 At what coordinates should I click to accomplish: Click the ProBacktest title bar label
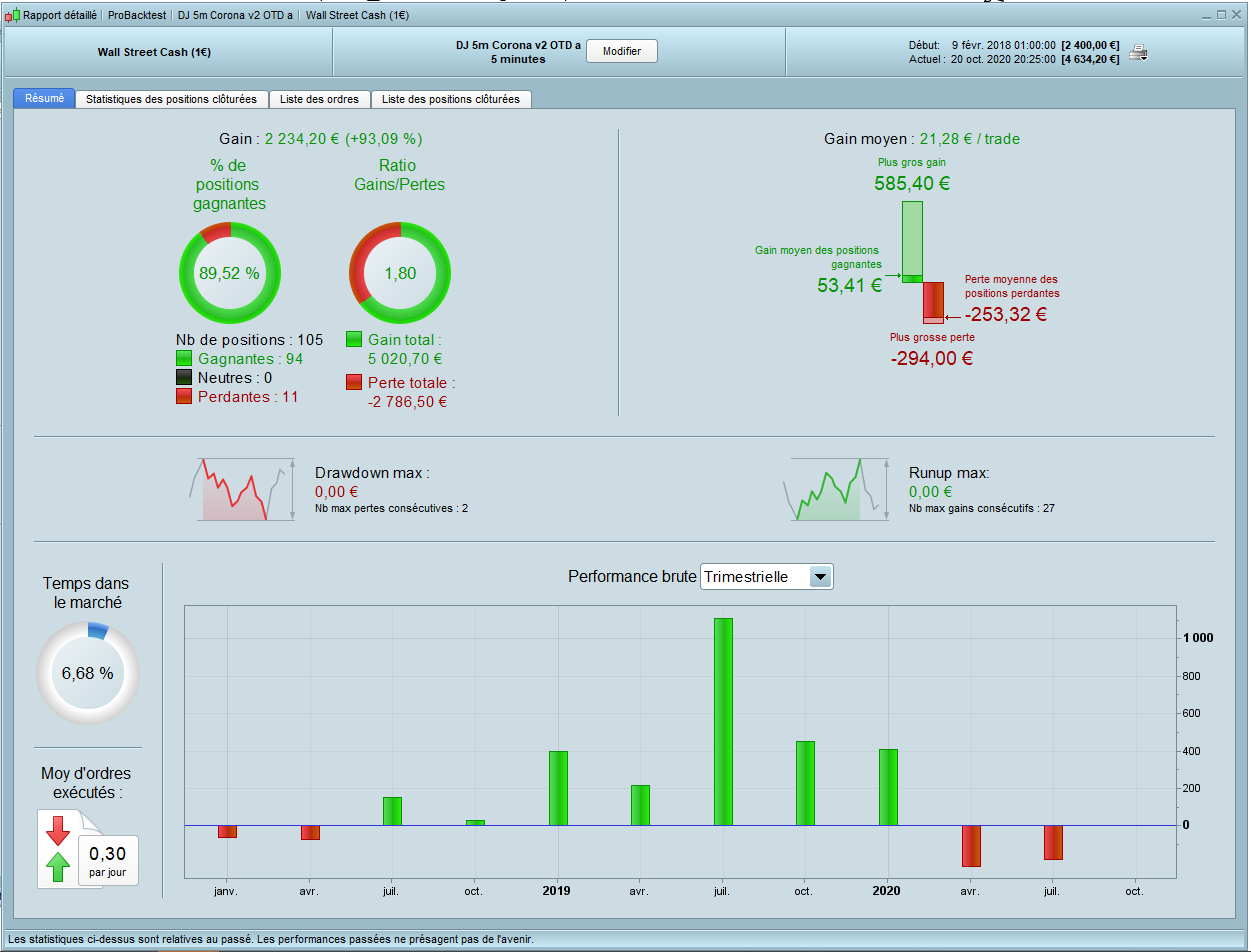(x=137, y=15)
